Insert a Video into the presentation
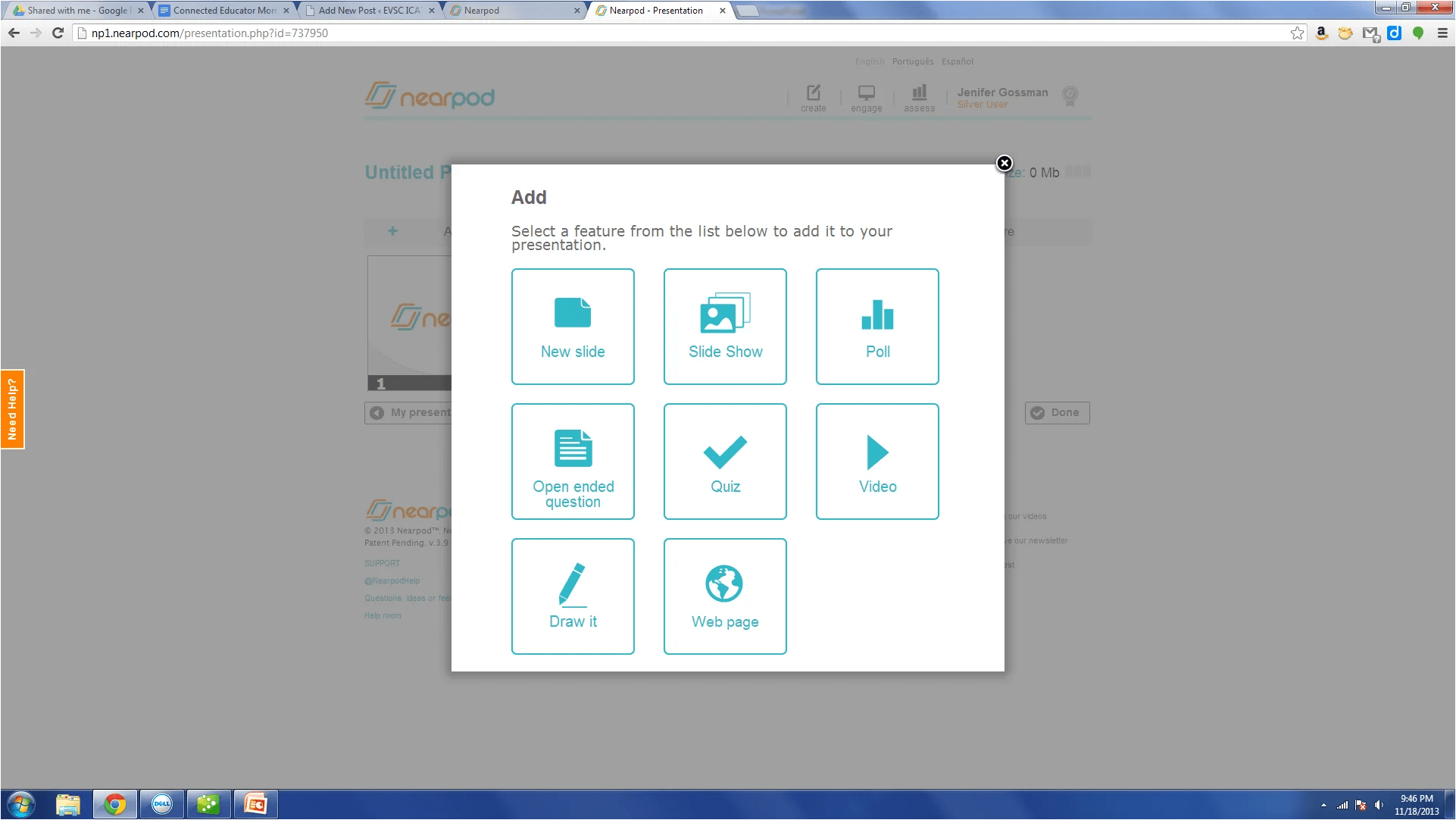Screen dimensions: 1456x820 (x=877, y=462)
